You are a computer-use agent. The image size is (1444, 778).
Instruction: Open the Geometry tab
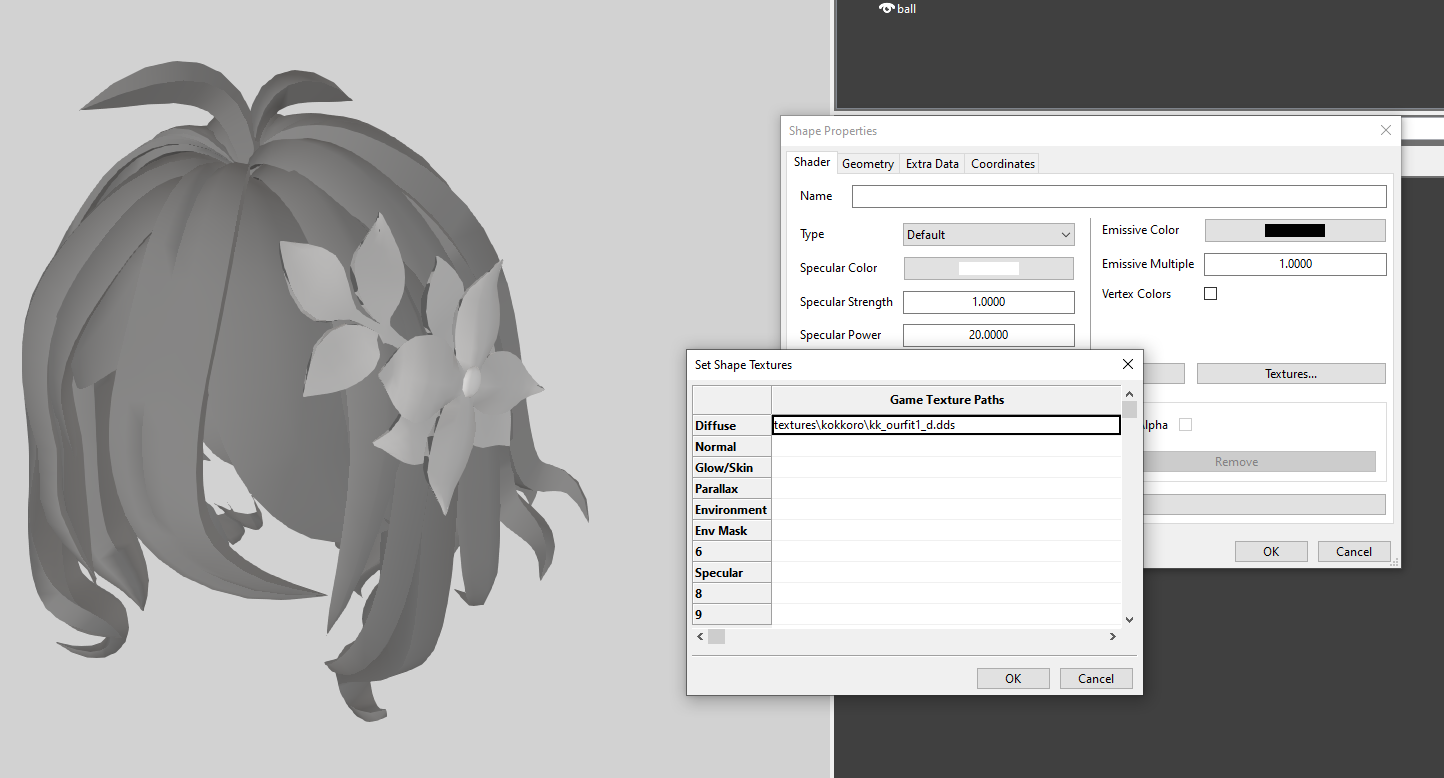[868, 163]
